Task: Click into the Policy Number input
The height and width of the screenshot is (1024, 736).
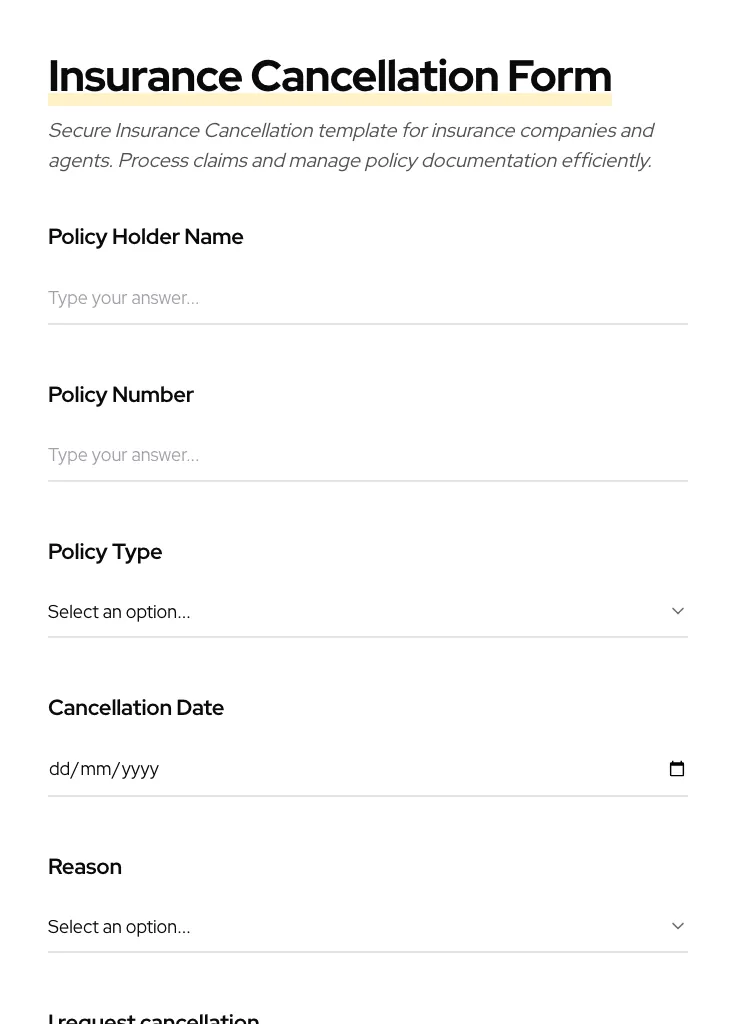Action: point(367,455)
